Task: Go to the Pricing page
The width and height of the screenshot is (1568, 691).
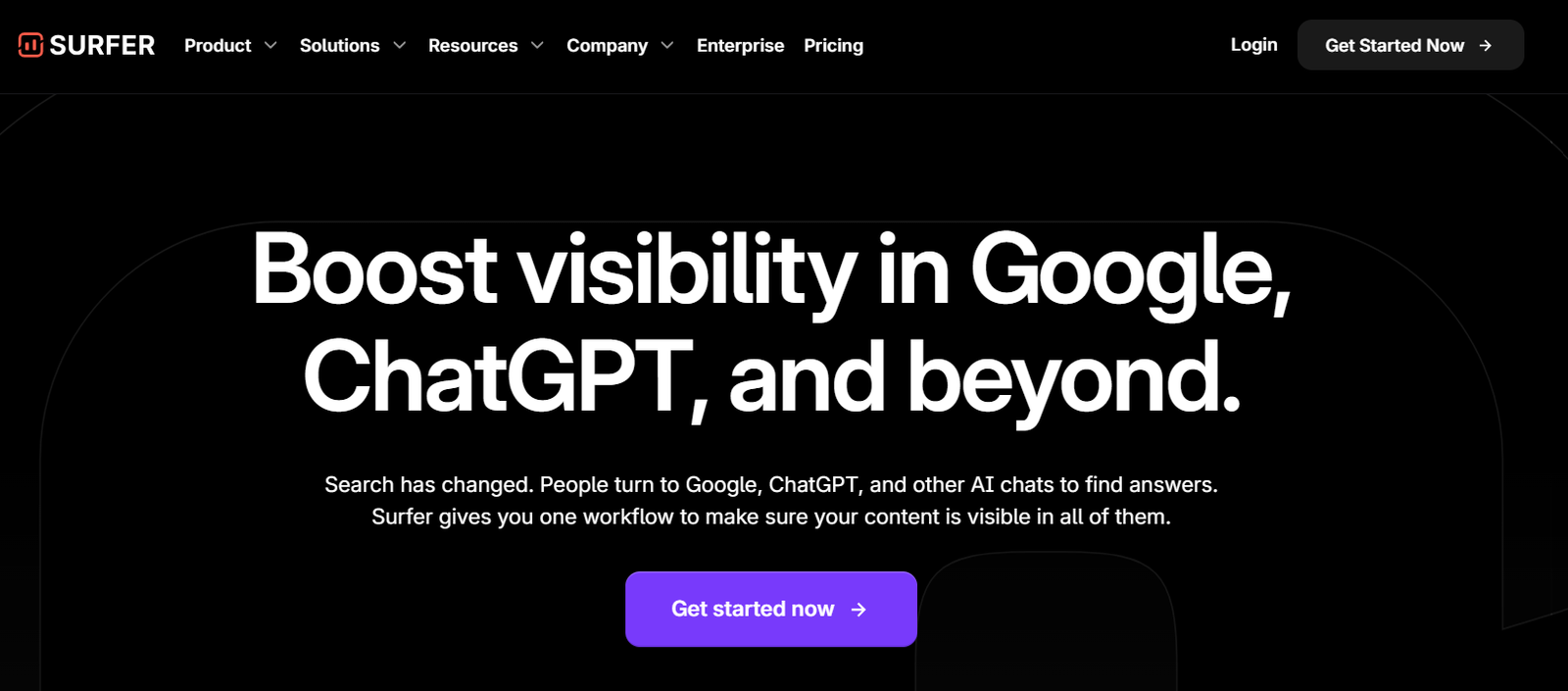Action: pyautogui.click(x=833, y=45)
